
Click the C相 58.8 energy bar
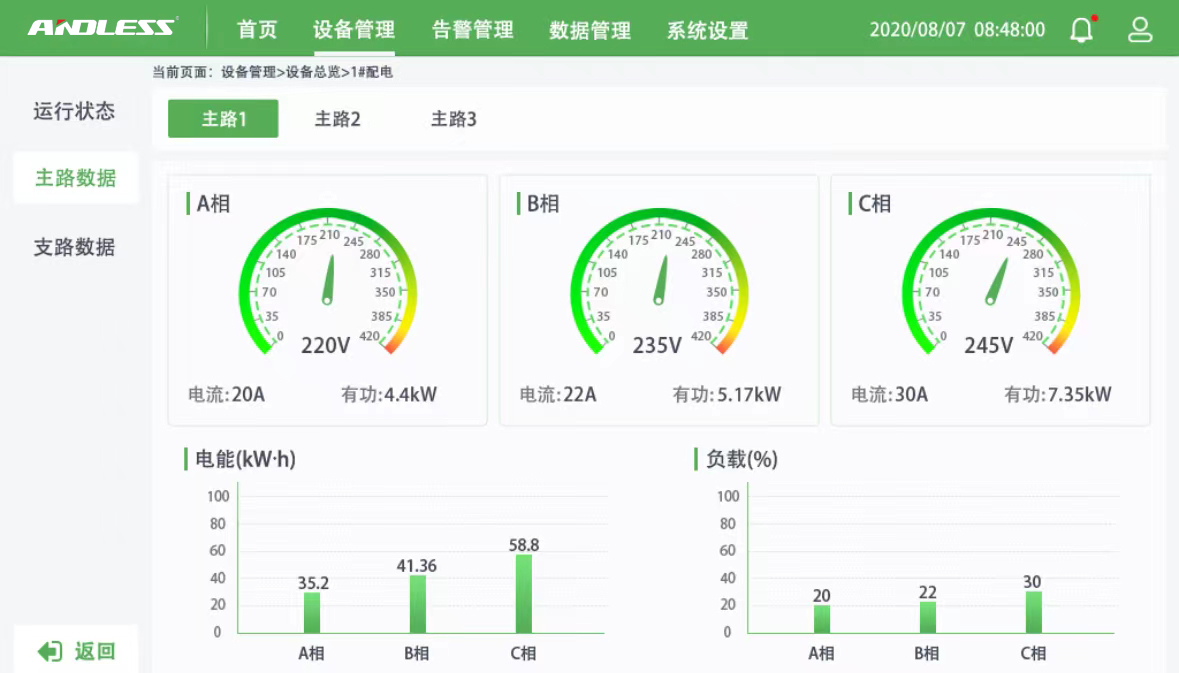pos(524,594)
